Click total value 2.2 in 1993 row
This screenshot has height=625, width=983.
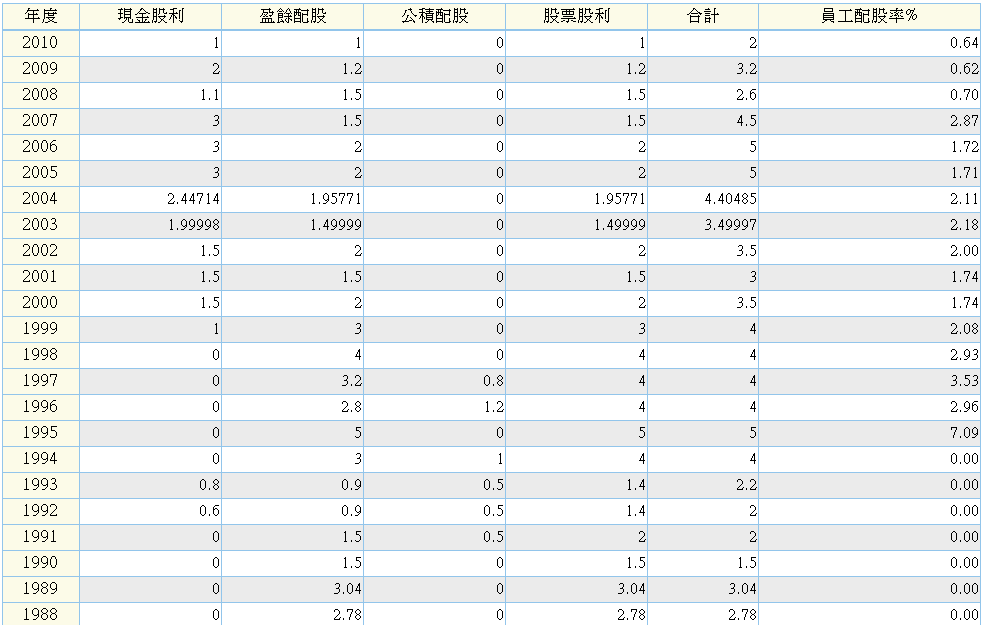click(x=747, y=485)
